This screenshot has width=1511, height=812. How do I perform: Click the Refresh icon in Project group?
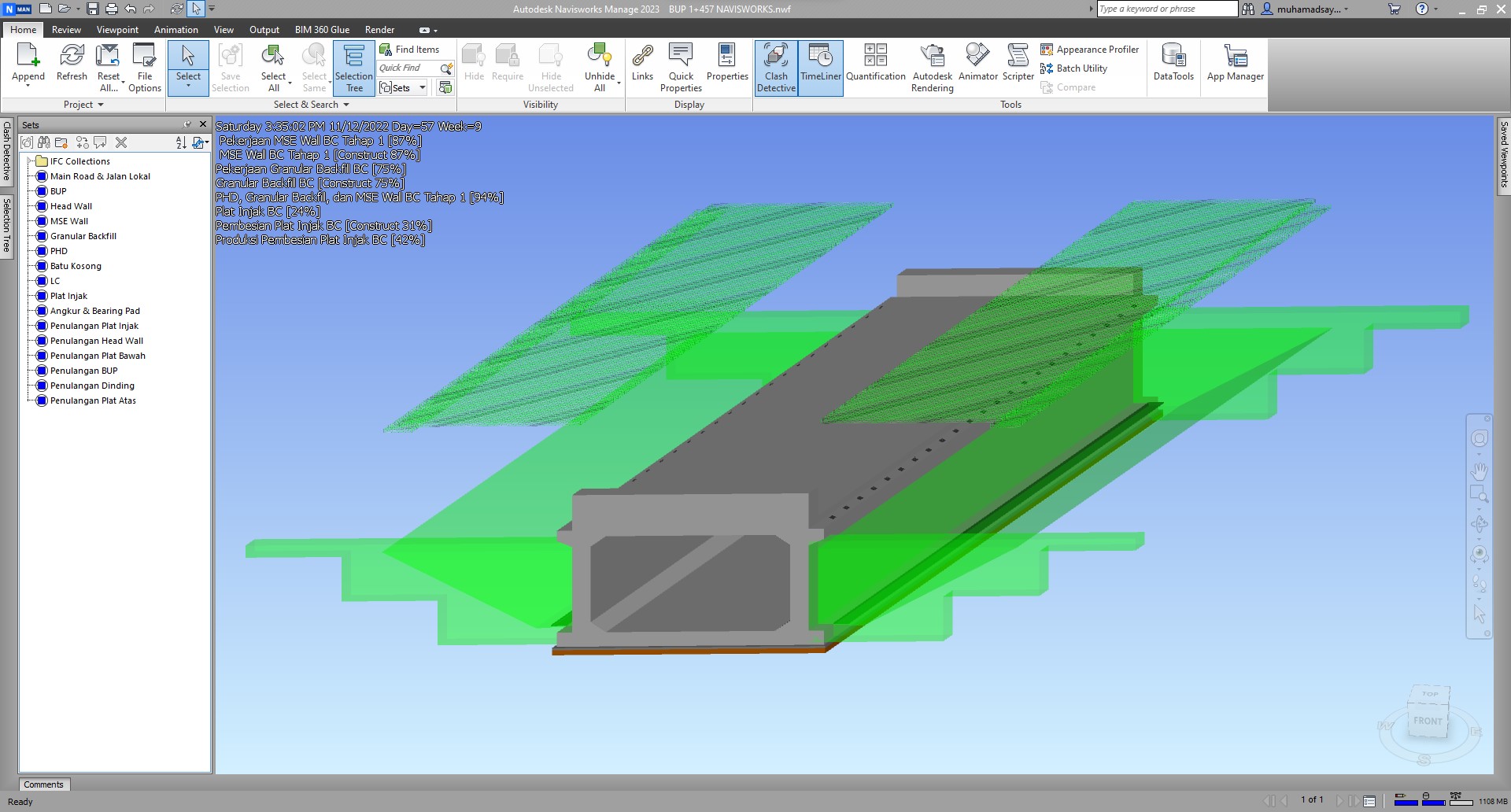[72, 56]
